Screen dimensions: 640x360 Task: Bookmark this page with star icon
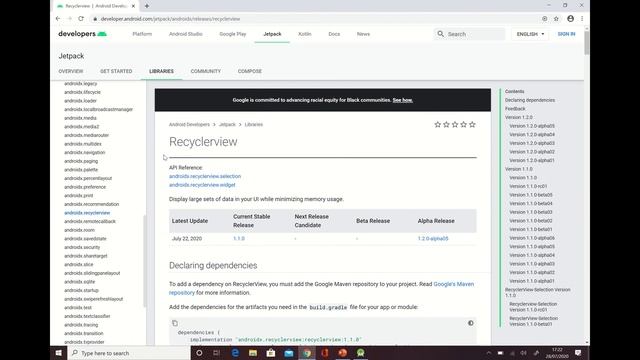(556, 19)
